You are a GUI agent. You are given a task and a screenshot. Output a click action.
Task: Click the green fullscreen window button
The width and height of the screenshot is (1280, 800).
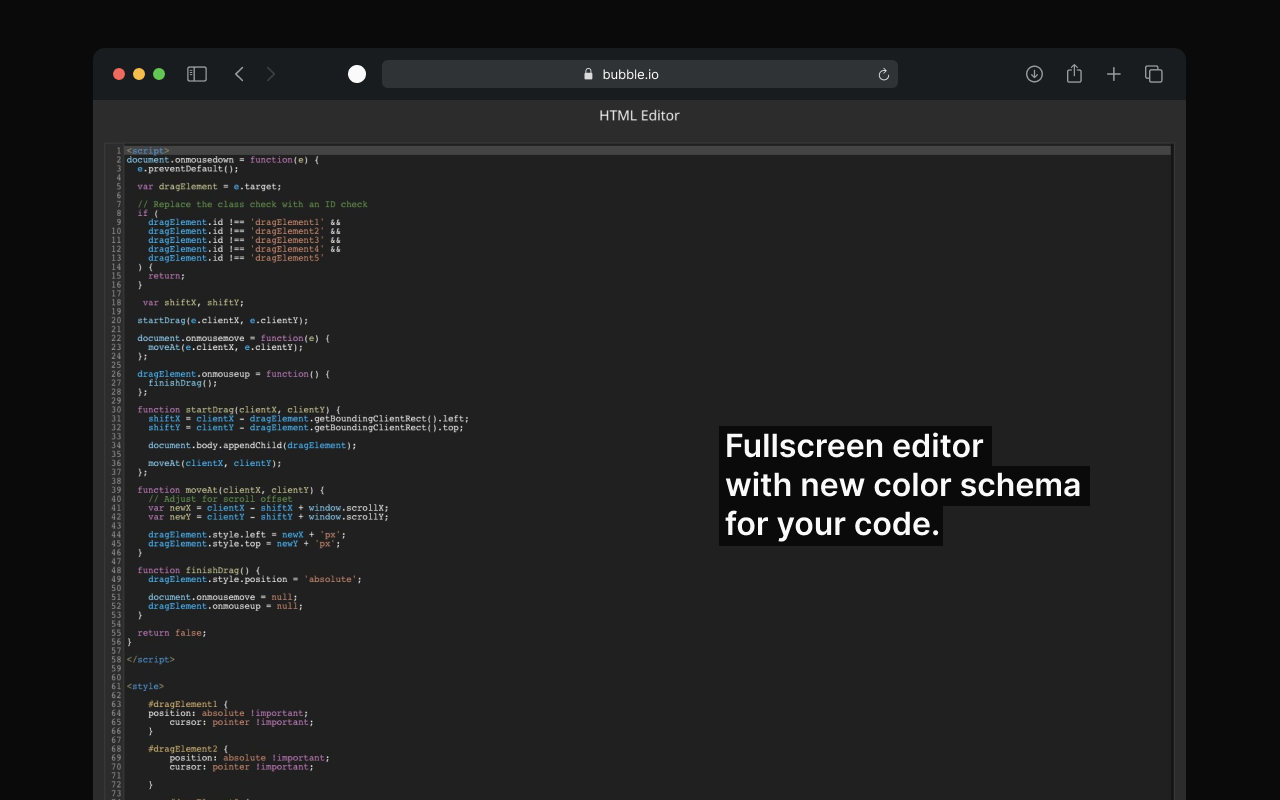tap(159, 74)
